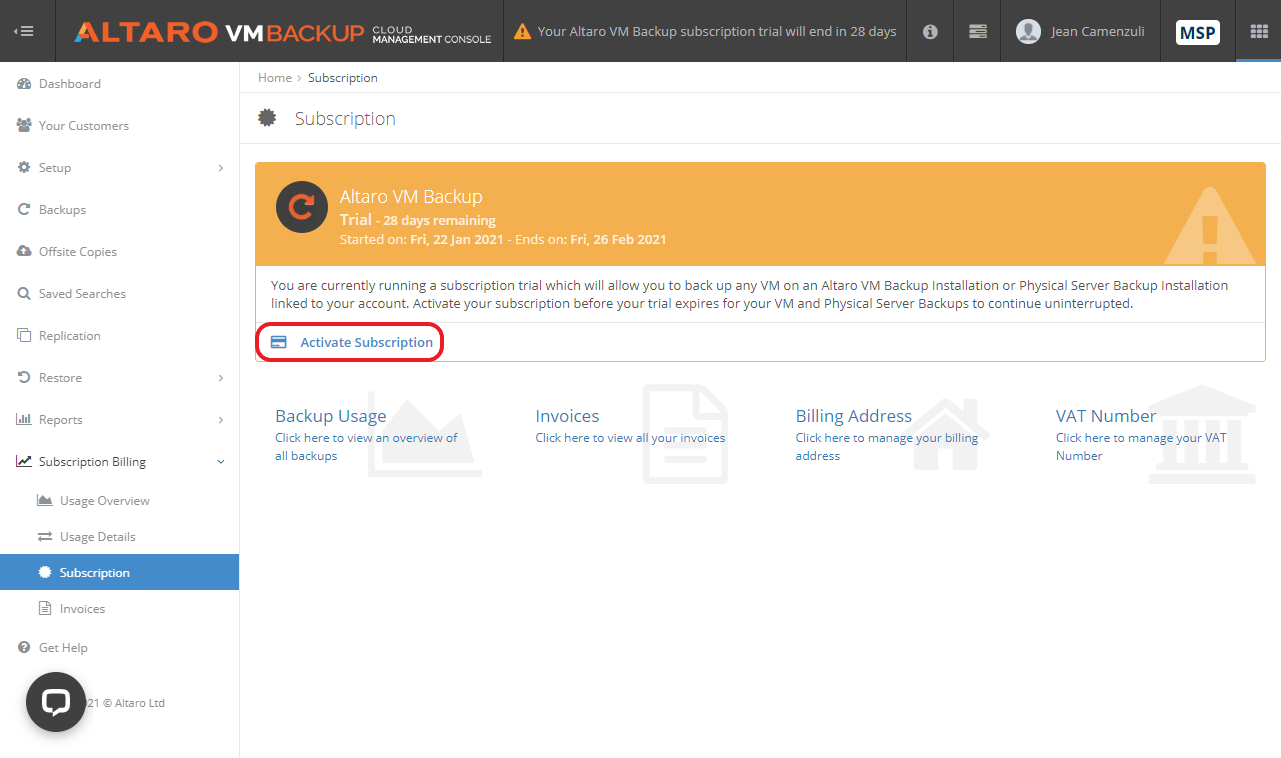Click the Dashboard gauge icon in the sidebar
The width and height of the screenshot is (1281, 758).
[24, 84]
